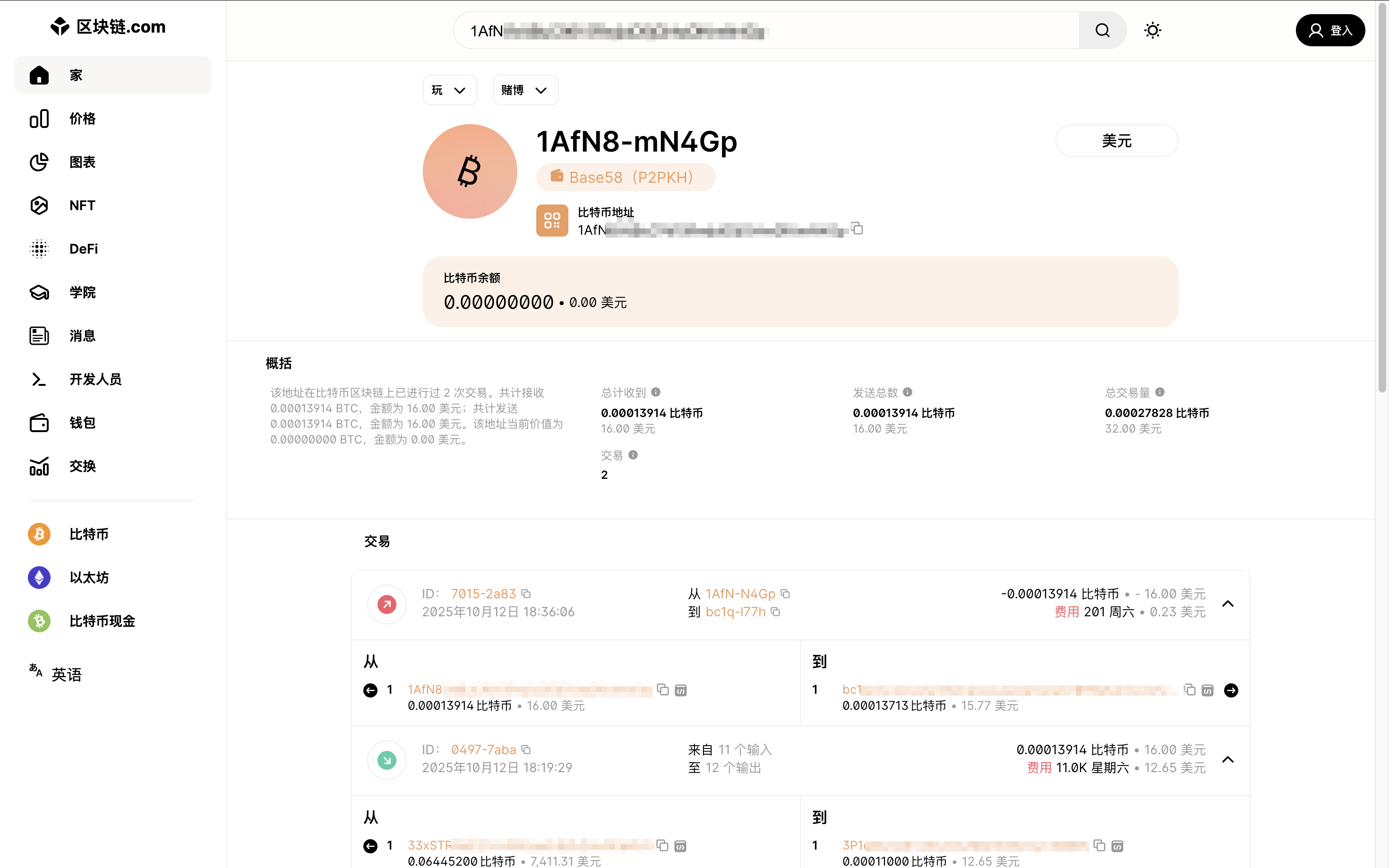Copy transaction ID 0497-7aba
The width and height of the screenshot is (1389, 868).
pyautogui.click(x=527, y=750)
